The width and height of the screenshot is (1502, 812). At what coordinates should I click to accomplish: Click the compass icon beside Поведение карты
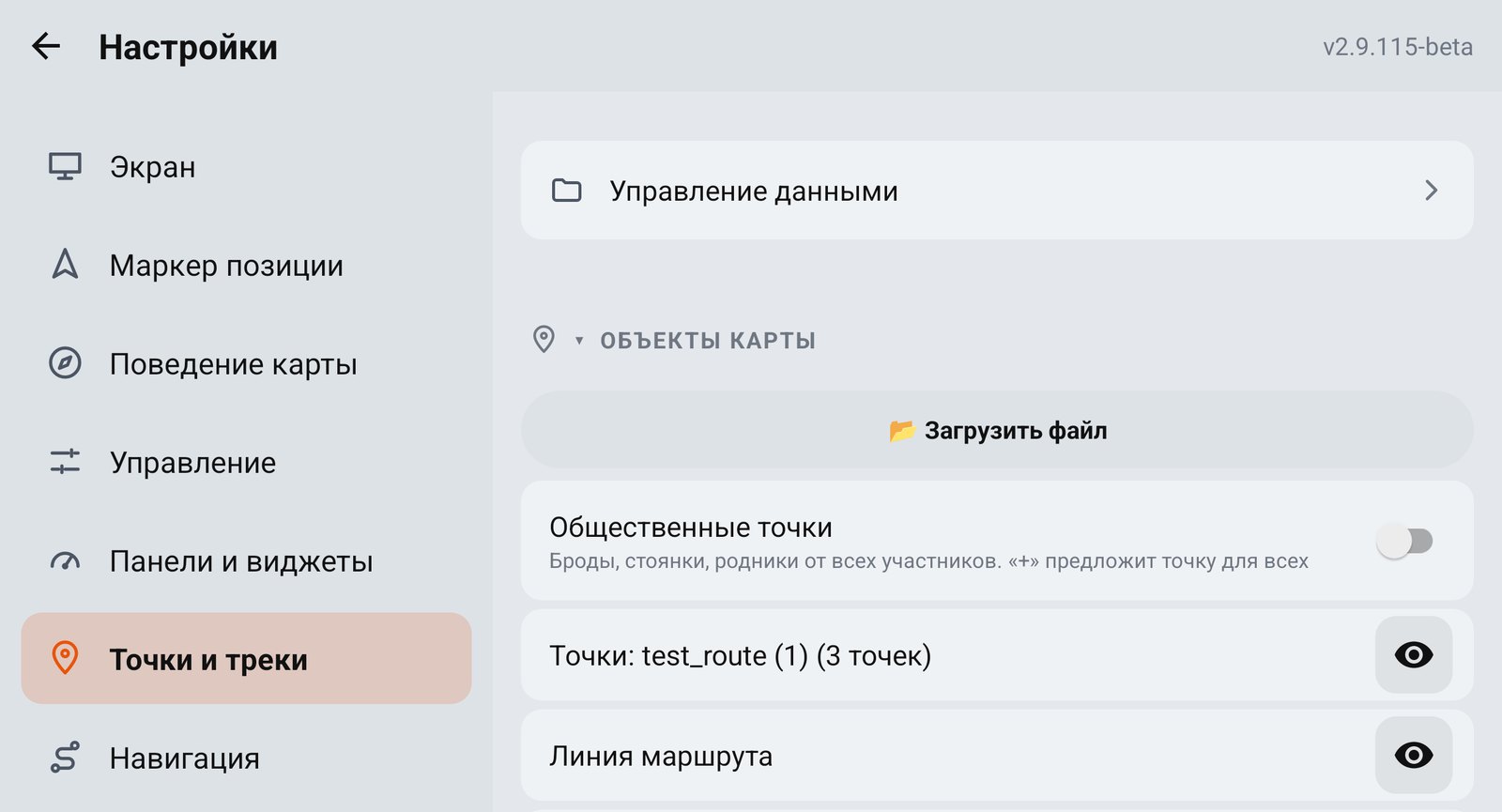pyautogui.click(x=65, y=363)
